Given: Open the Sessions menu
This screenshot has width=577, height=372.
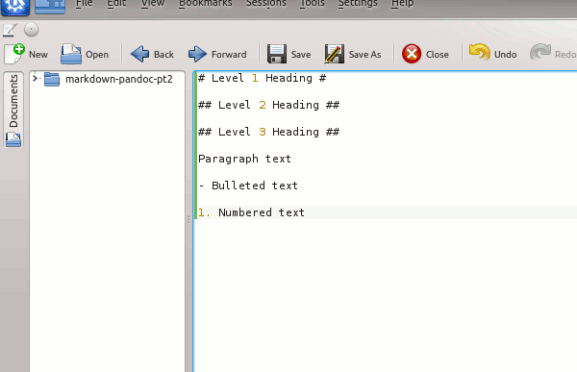Looking at the screenshot, I should 266,4.
